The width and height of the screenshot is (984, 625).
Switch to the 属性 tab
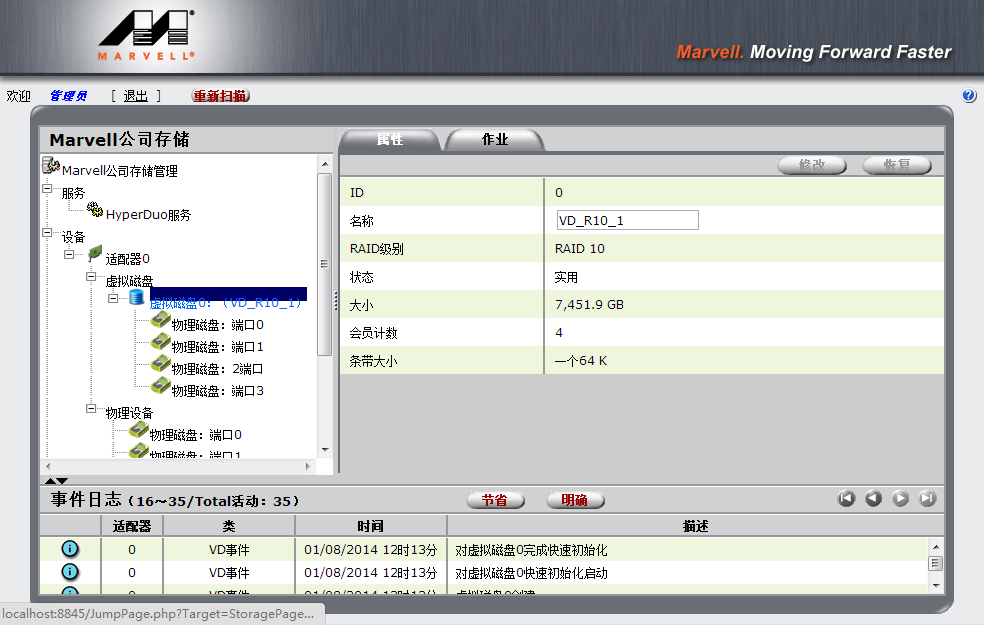[390, 139]
